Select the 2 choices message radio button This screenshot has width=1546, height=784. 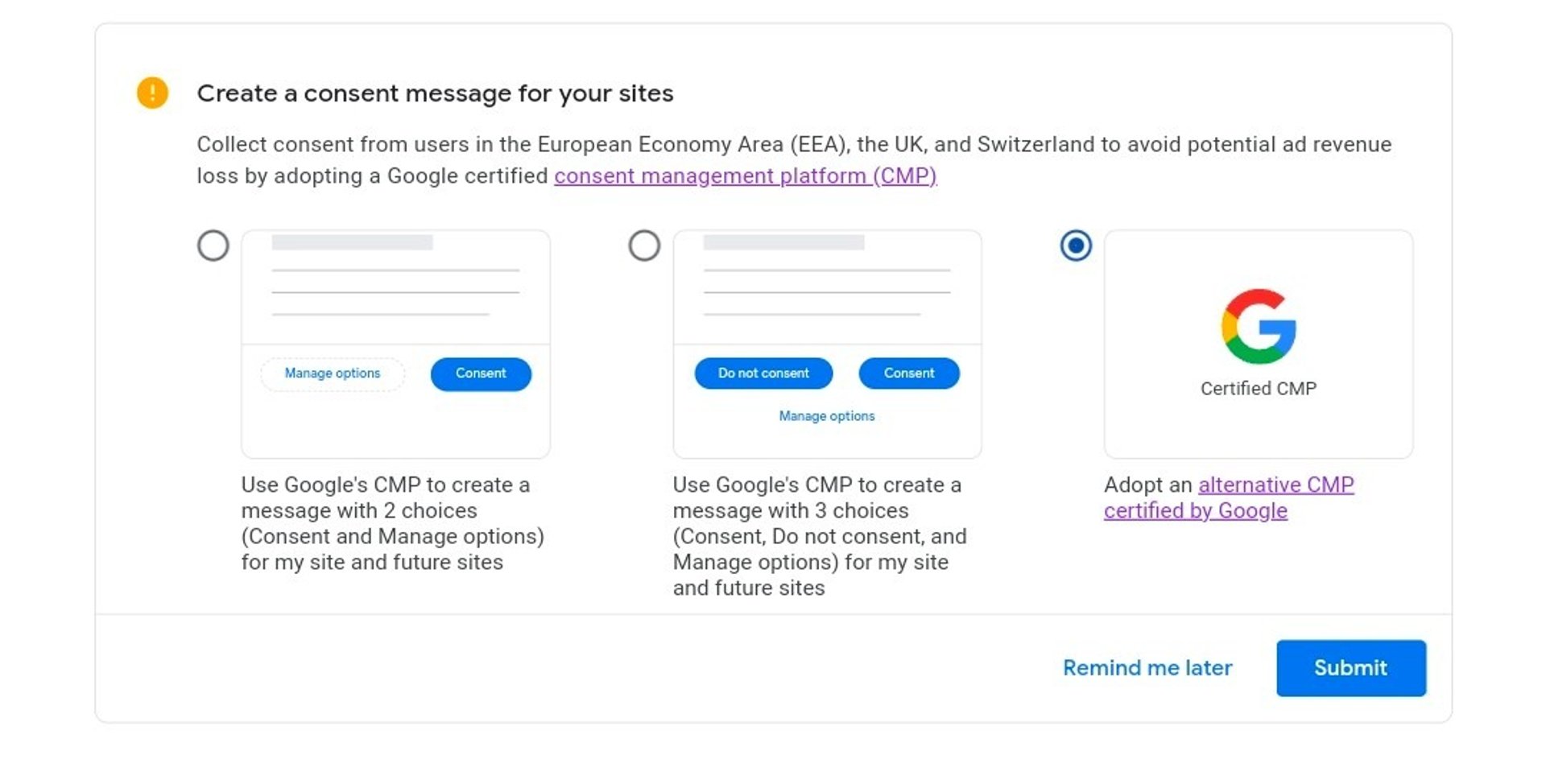click(213, 246)
